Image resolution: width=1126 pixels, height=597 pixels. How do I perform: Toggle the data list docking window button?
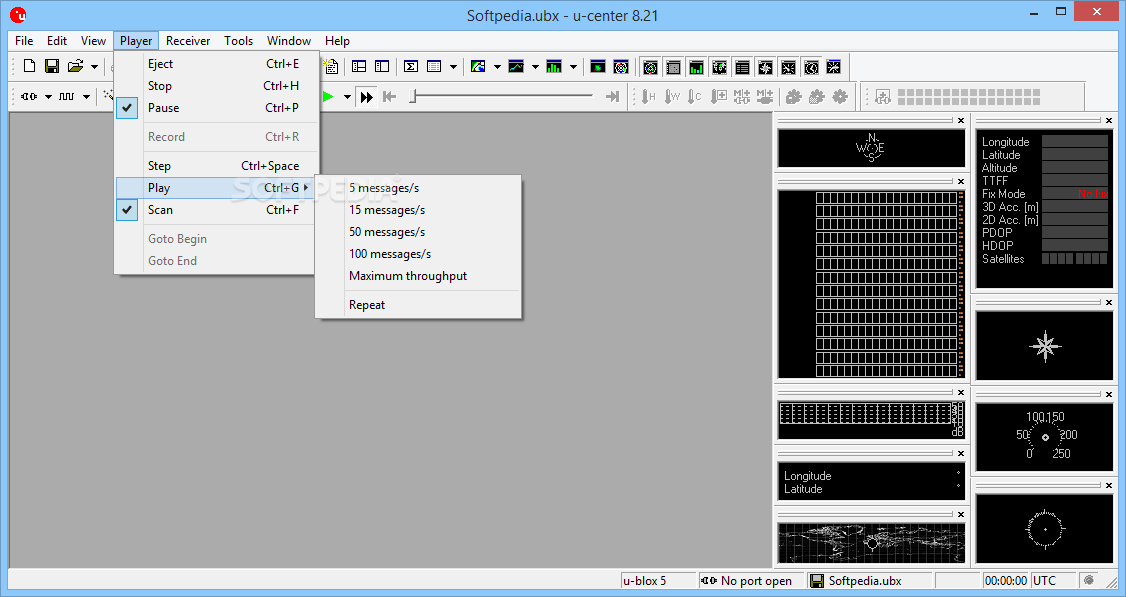coord(743,67)
